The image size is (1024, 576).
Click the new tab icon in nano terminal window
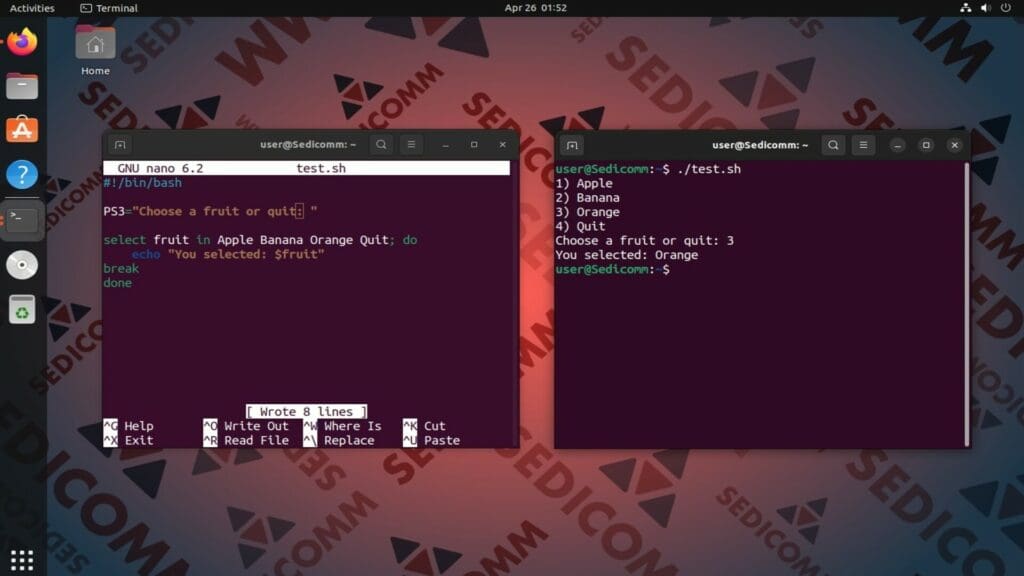coord(120,145)
